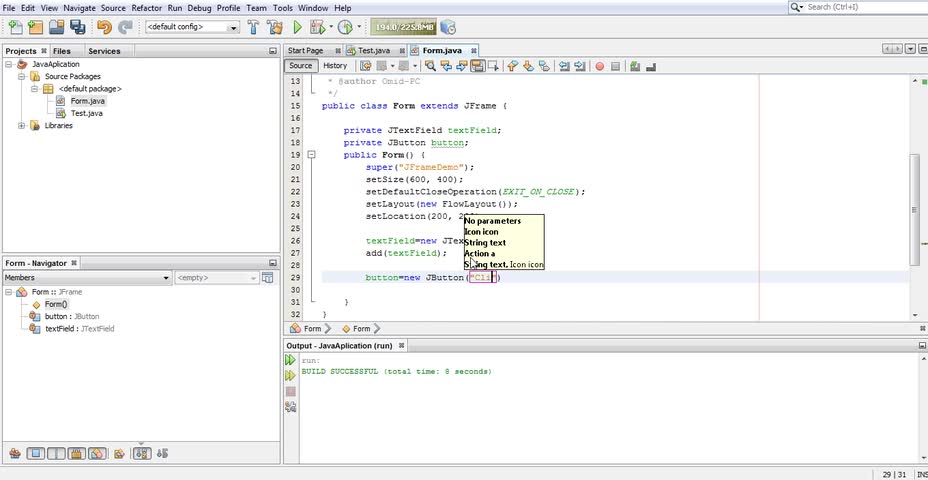Switch to the Services tab
Image resolution: width=928 pixels, height=480 pixels.
[104, 51]
